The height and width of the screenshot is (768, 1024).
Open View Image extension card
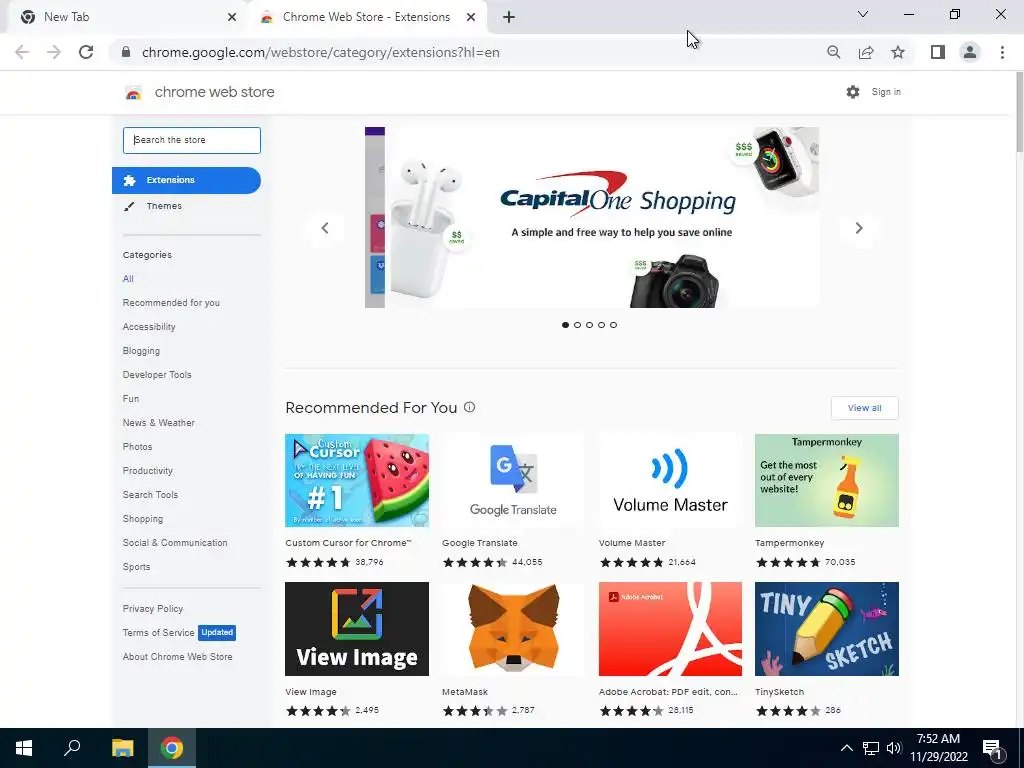click(357, 649)
